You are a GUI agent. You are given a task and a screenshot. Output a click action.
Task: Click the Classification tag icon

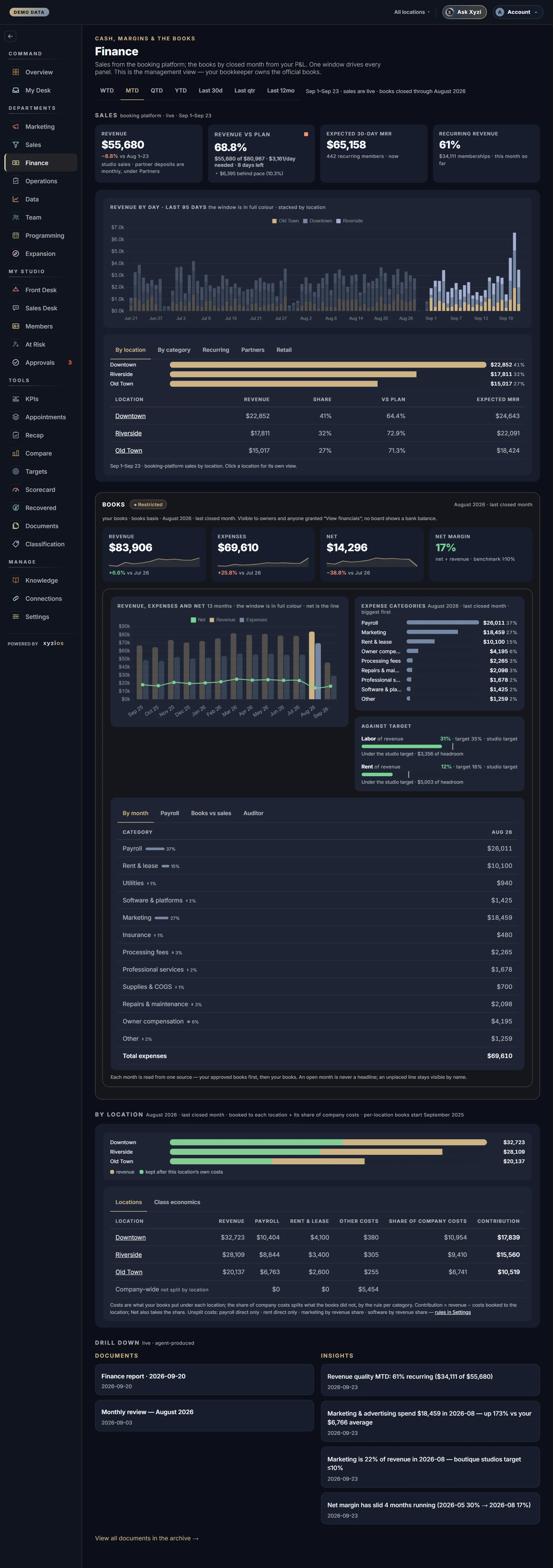pyautogui.click(x=16, y=544)
